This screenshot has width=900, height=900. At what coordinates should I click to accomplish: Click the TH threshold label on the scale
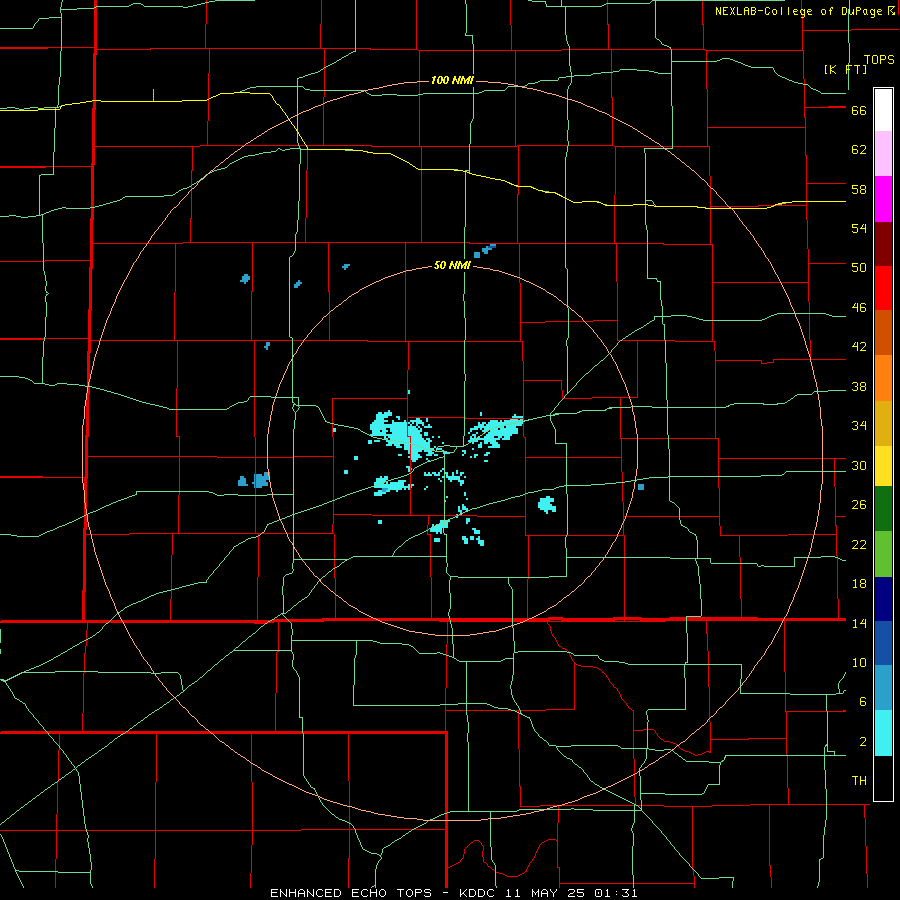tap(859, 781)
